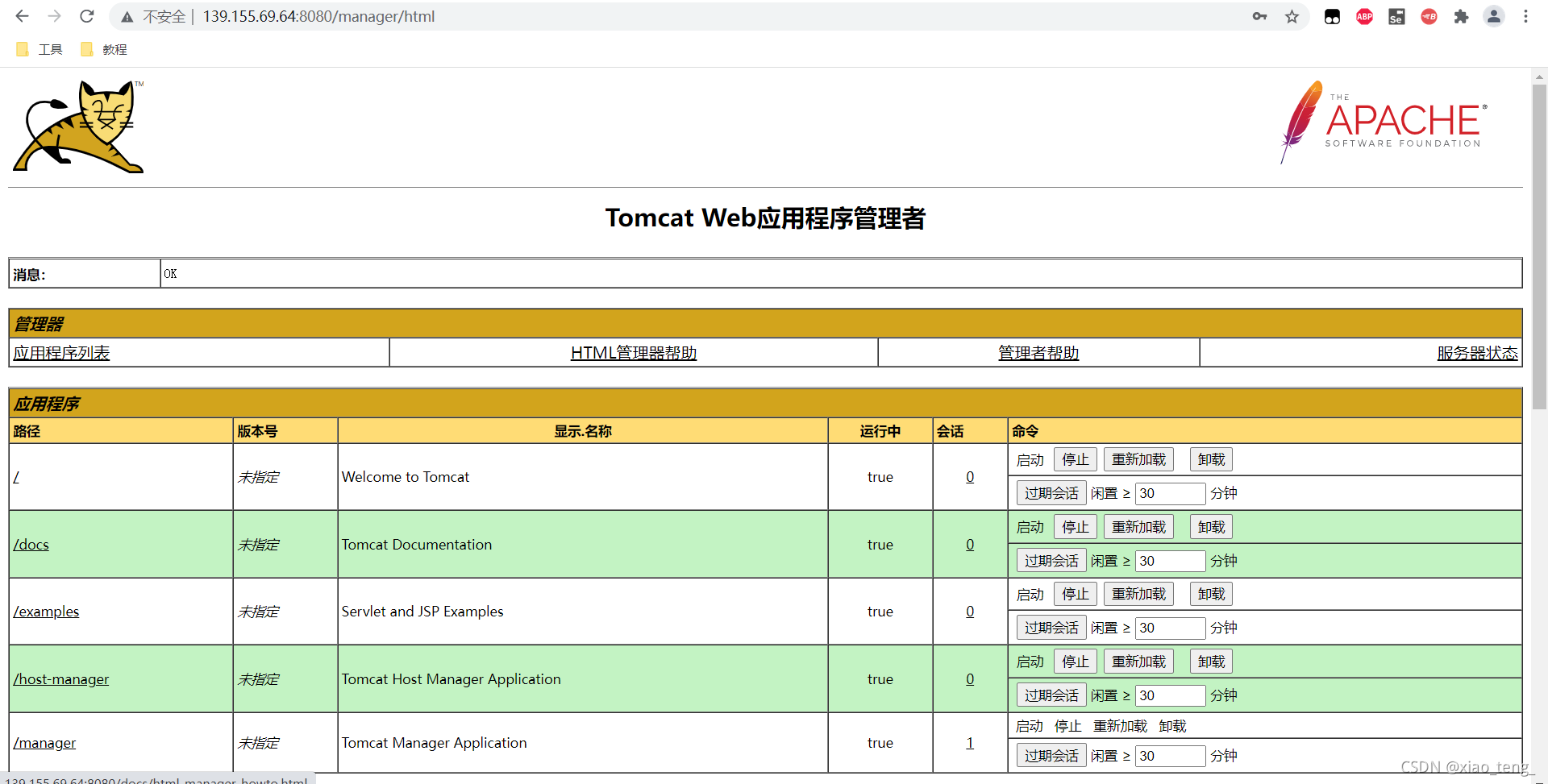The image size is (1548, 784).
Task: Reload the page with refresh icon
Action: 87,16
